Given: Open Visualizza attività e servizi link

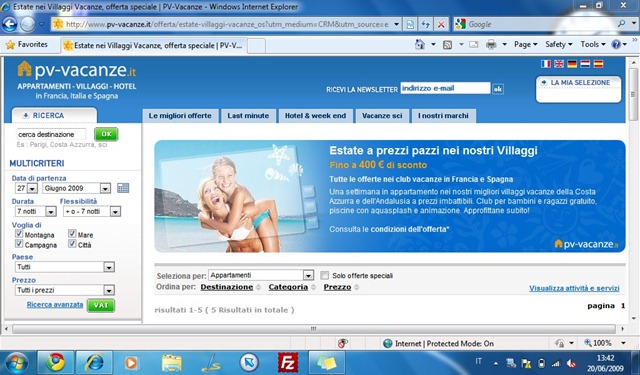Looking at the screenshot, I should click(574, 288).
